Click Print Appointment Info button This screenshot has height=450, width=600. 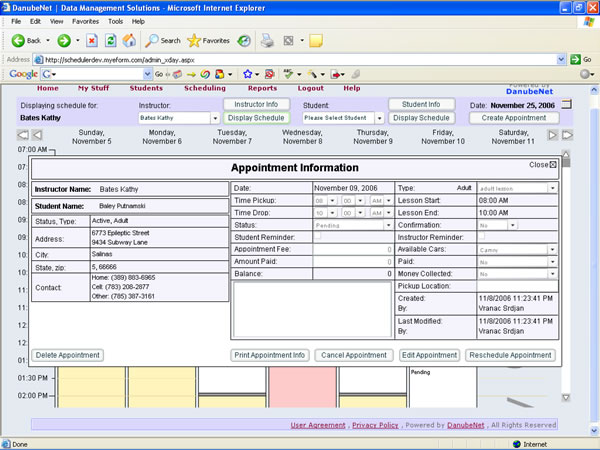pyautogui.click(x=270, y=355)
